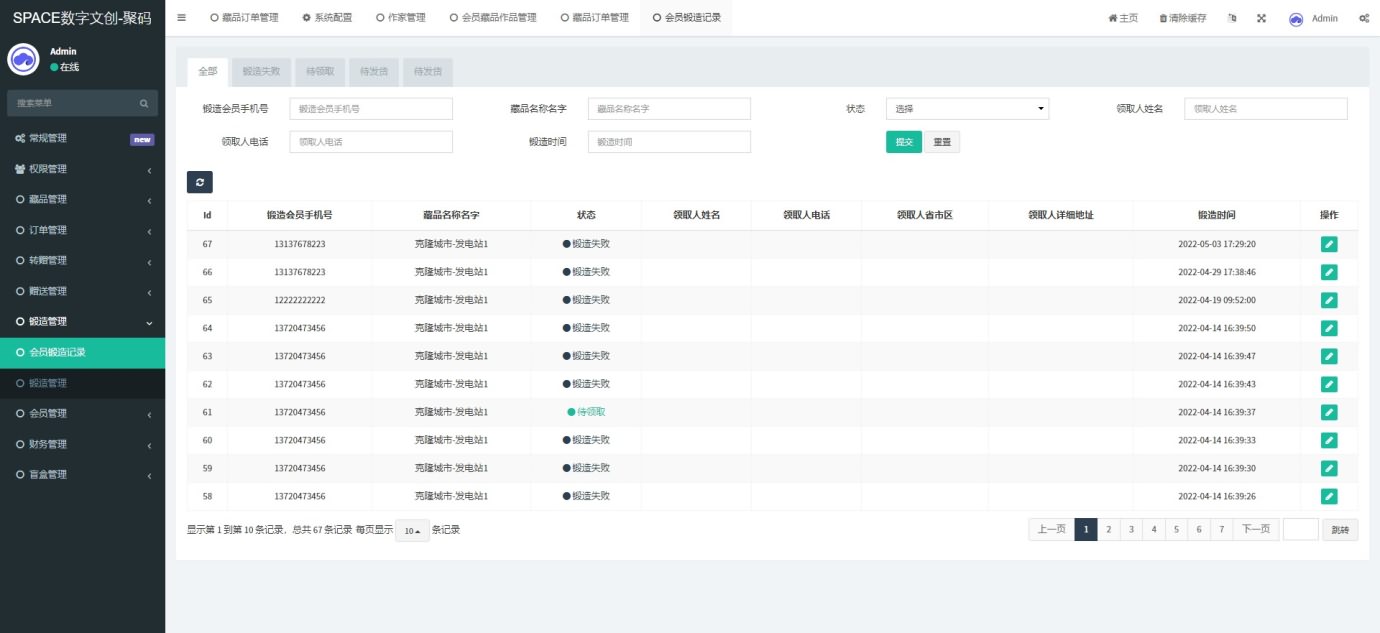Screen dimensions: 1380x633
Task: Switch to the 会员藏品作品管理 top tab
Action: point(492,18)
